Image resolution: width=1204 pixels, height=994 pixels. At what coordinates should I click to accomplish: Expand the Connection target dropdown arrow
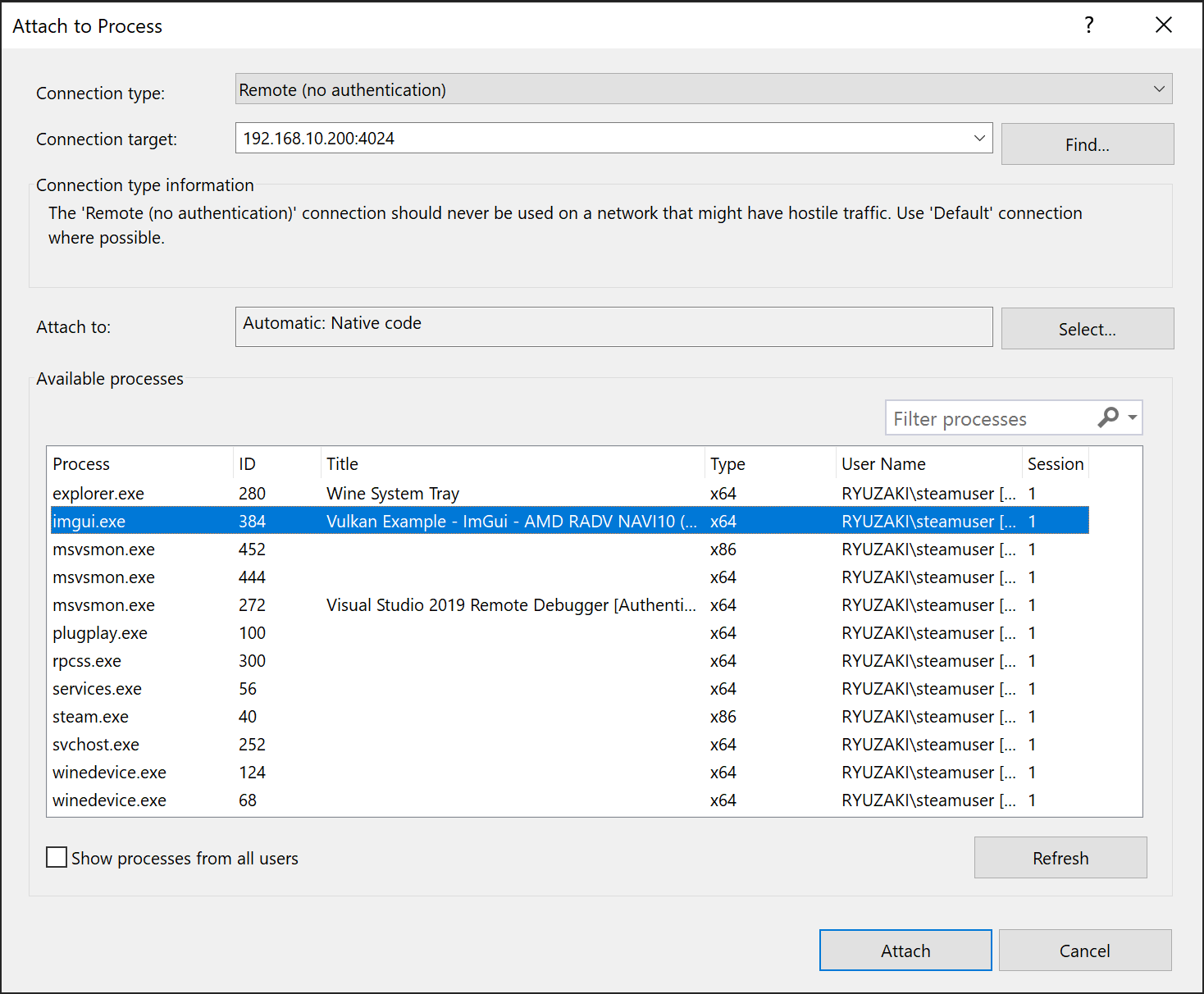pyautogui.click(x=979, y=138)
